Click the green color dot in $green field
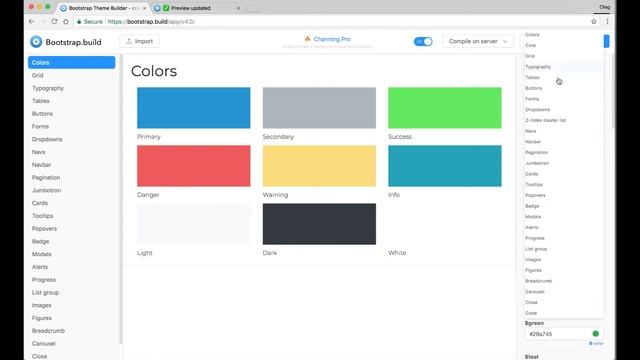640x360 pixels. point(596,333)
